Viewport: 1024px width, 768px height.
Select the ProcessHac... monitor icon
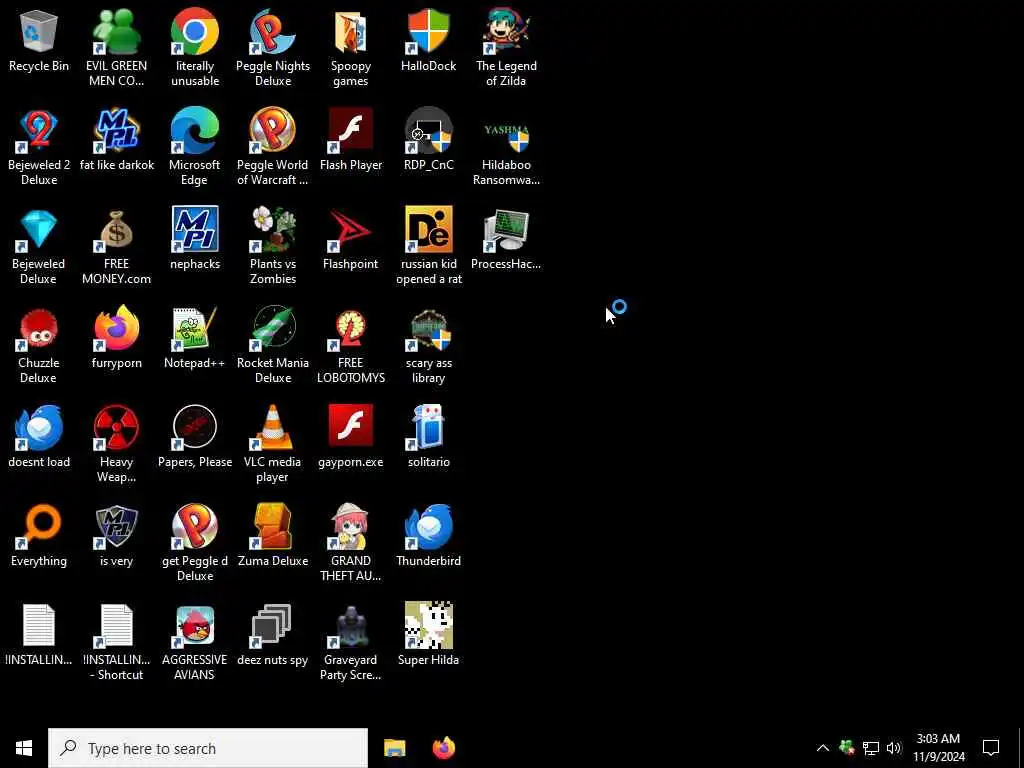(506, 230)
